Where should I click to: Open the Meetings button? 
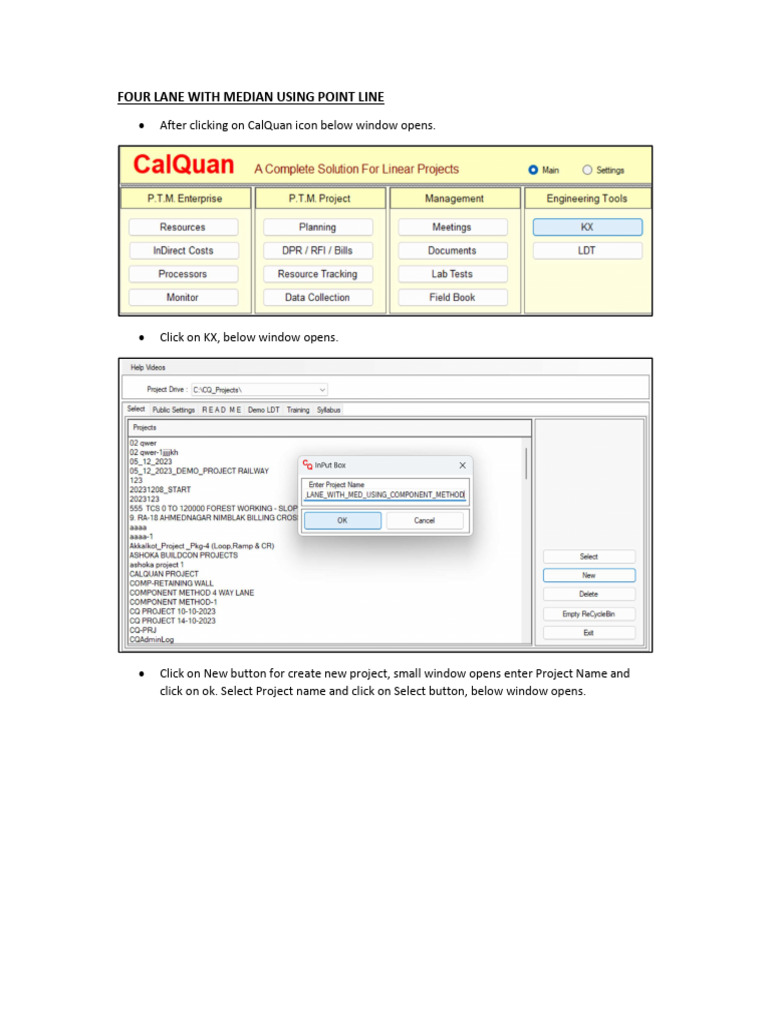click(x=452, y=227)
